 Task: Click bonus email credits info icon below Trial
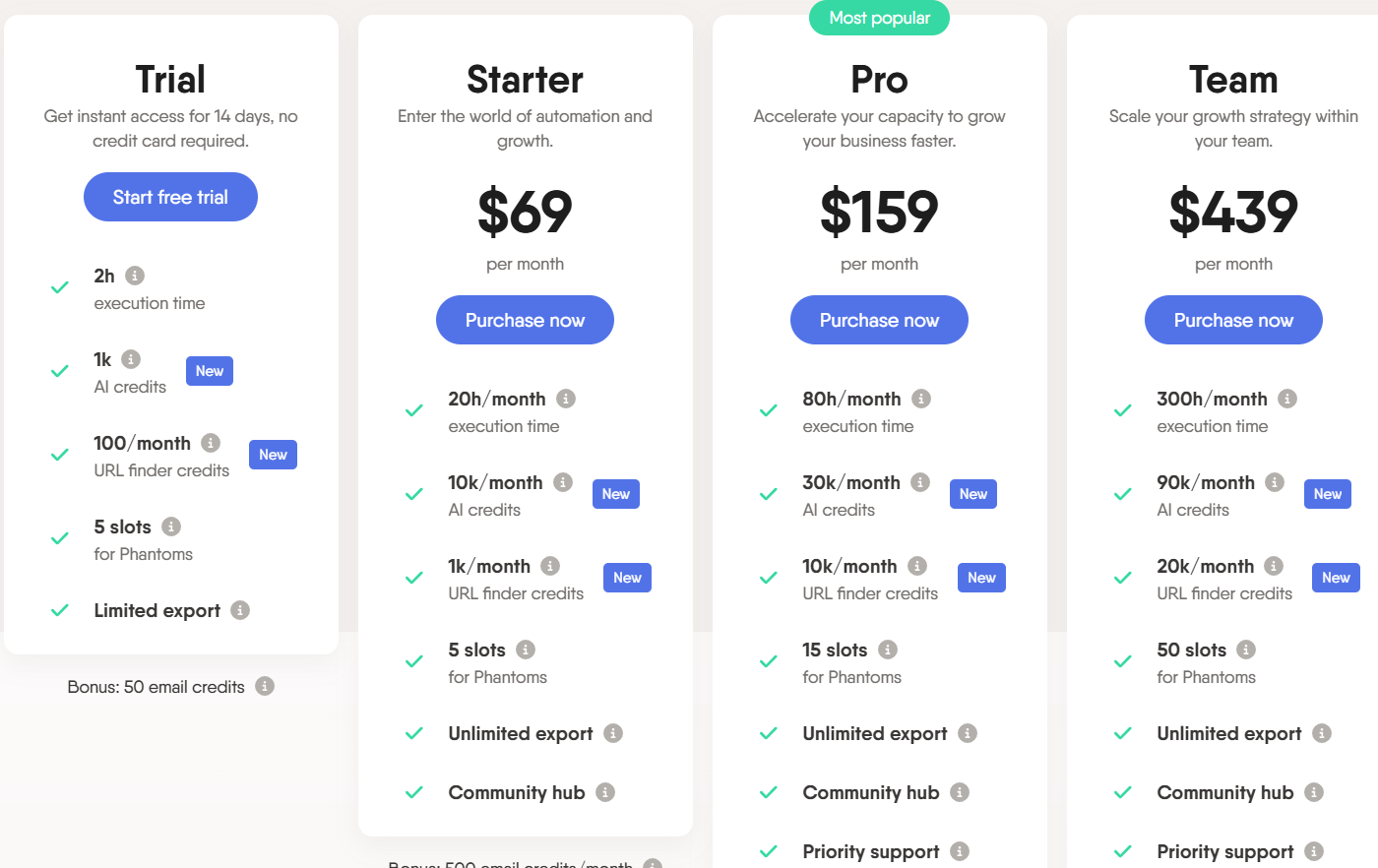pyautogui.click(x=265, y=687)
